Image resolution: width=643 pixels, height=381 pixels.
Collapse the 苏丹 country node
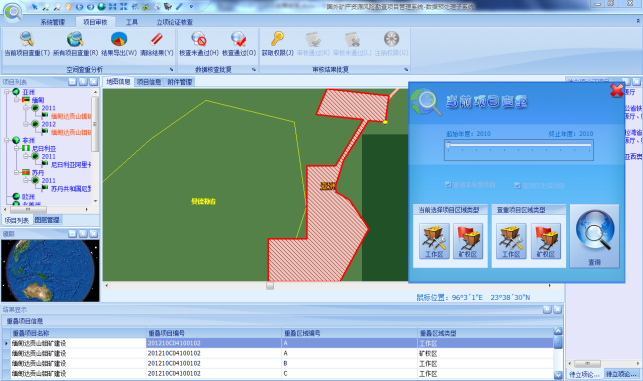click(x=17, y=173)
